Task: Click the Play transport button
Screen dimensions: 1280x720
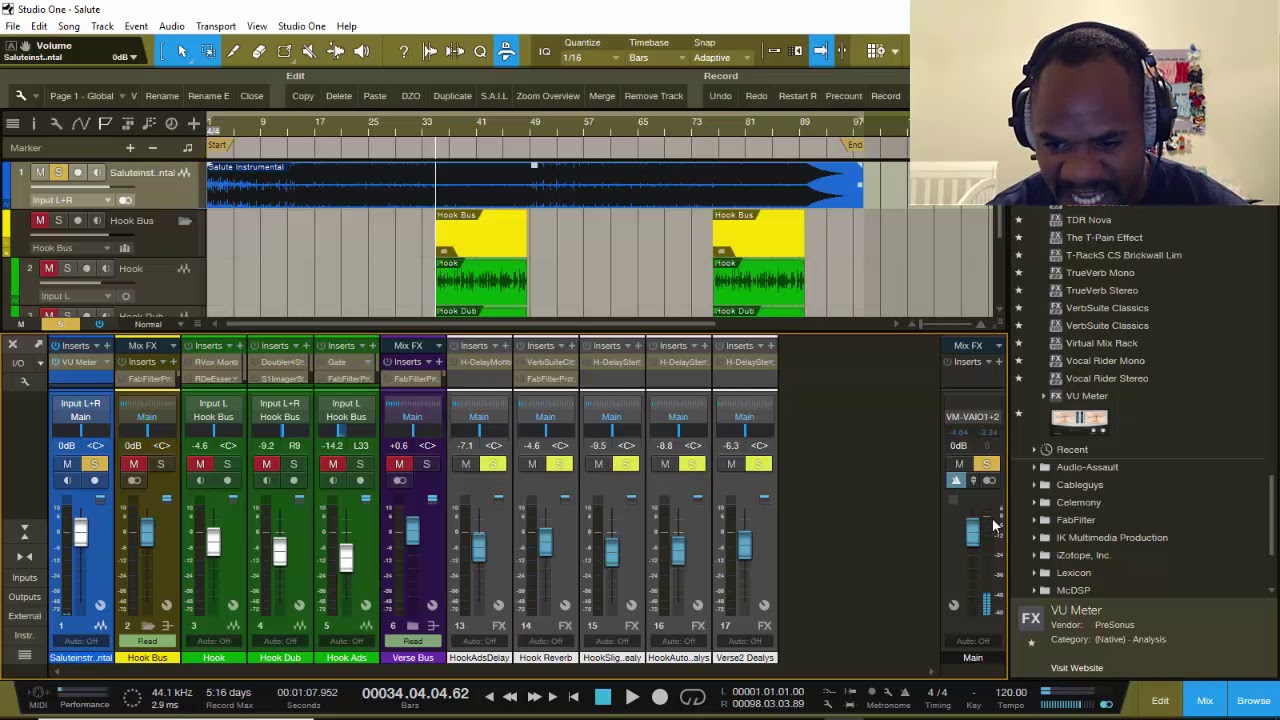Action: 631,697
